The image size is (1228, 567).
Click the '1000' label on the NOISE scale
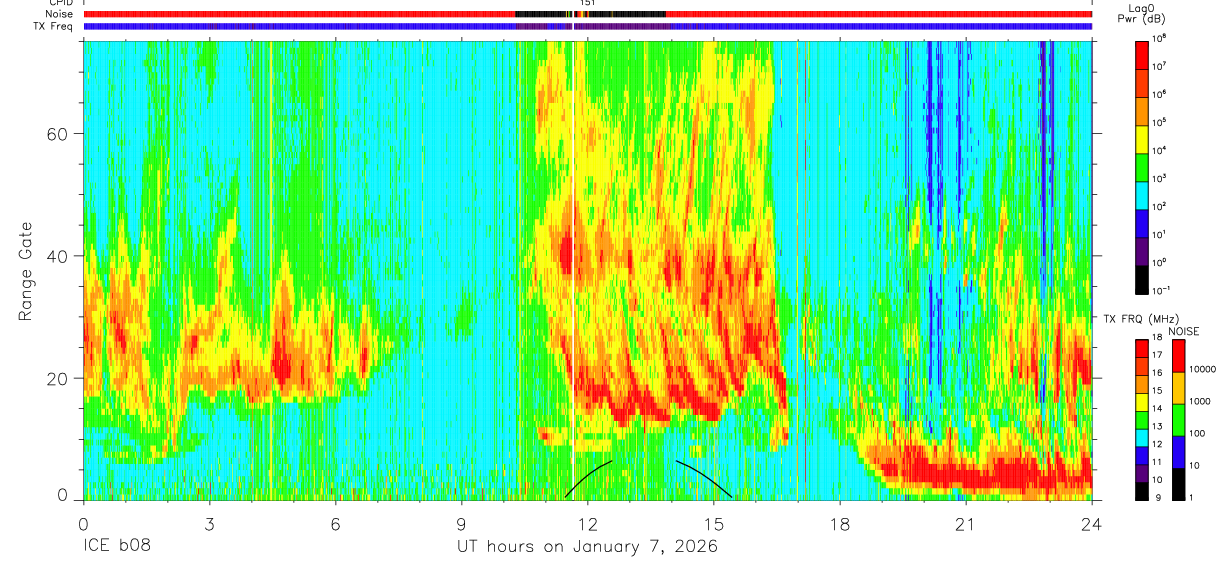click(1200, 401)
